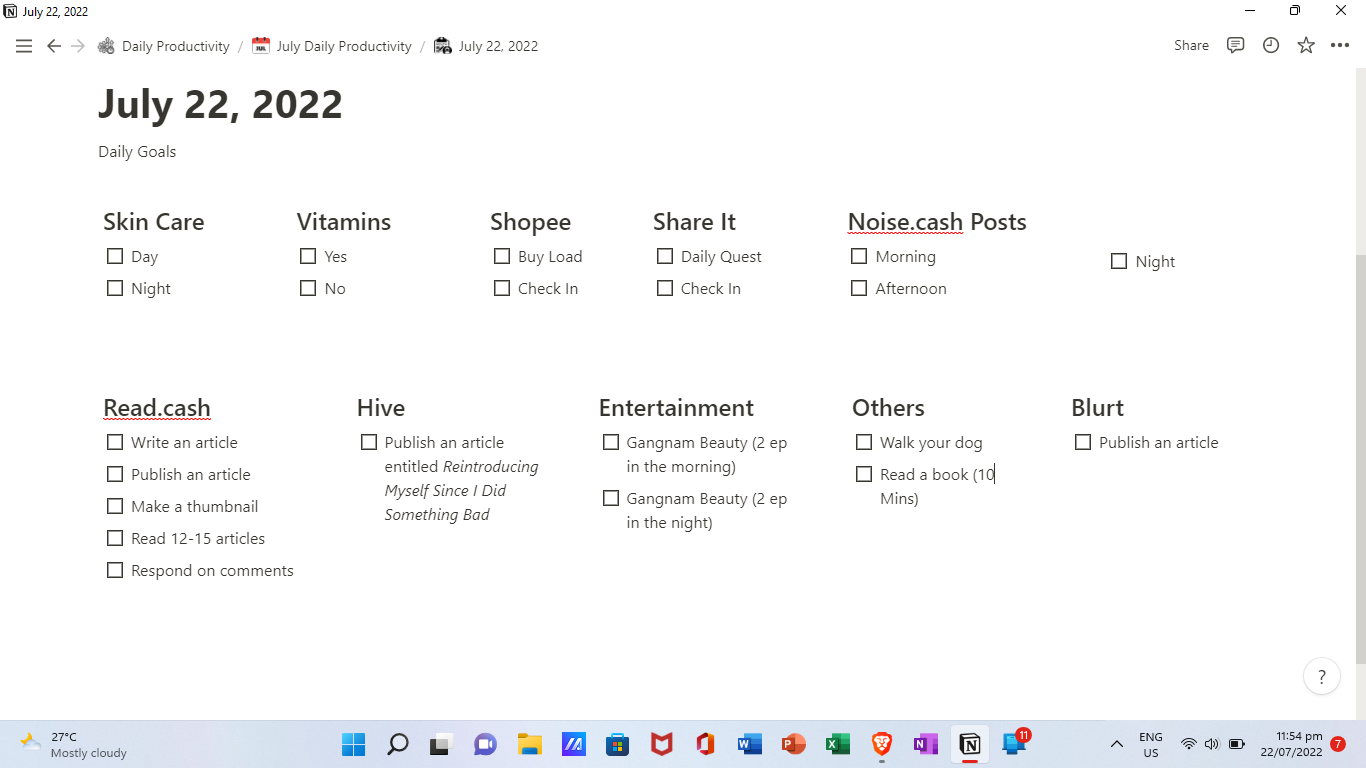Open the clock showing 11:54 pm
Viewport: 1366px width, 768px height.
[1291, 744]
